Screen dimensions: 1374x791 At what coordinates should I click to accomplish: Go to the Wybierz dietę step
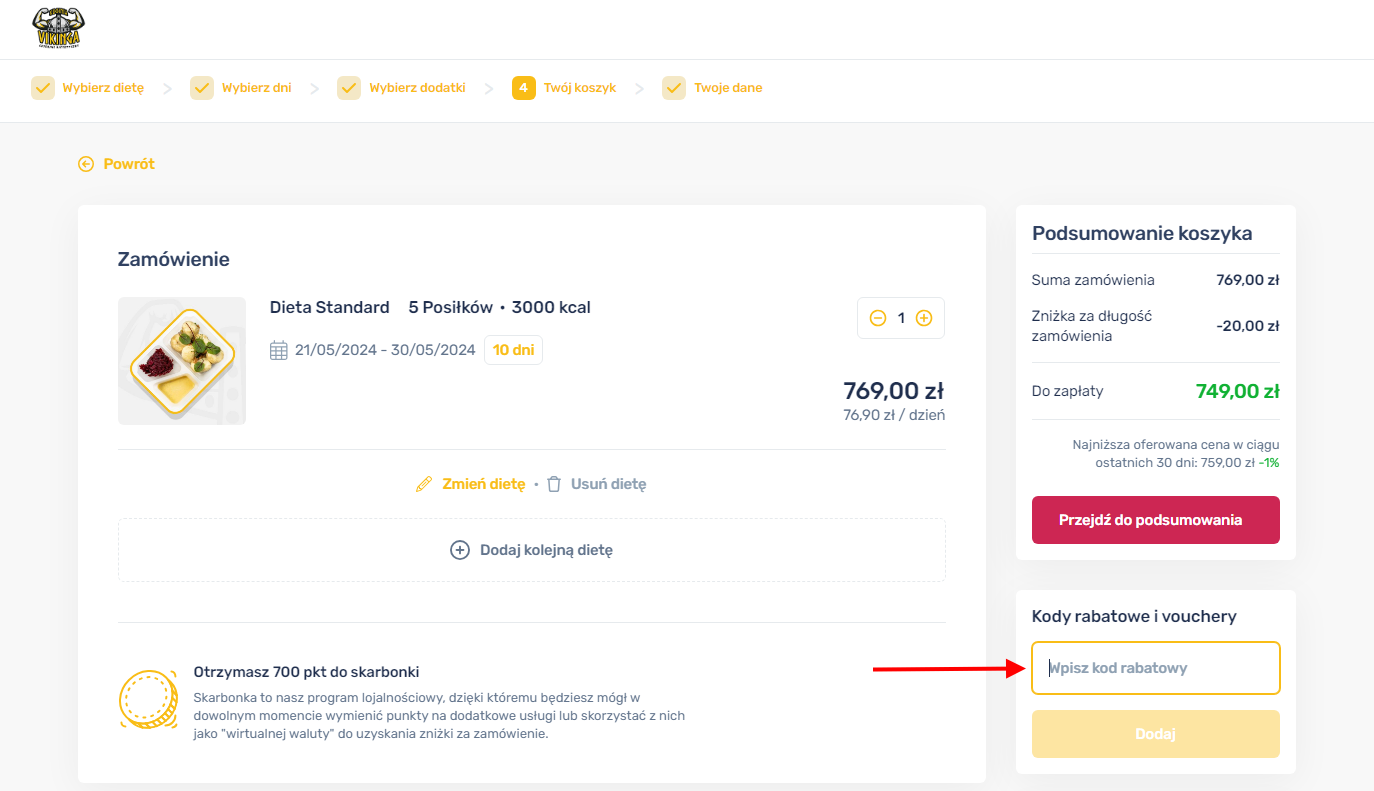point(88,88)
